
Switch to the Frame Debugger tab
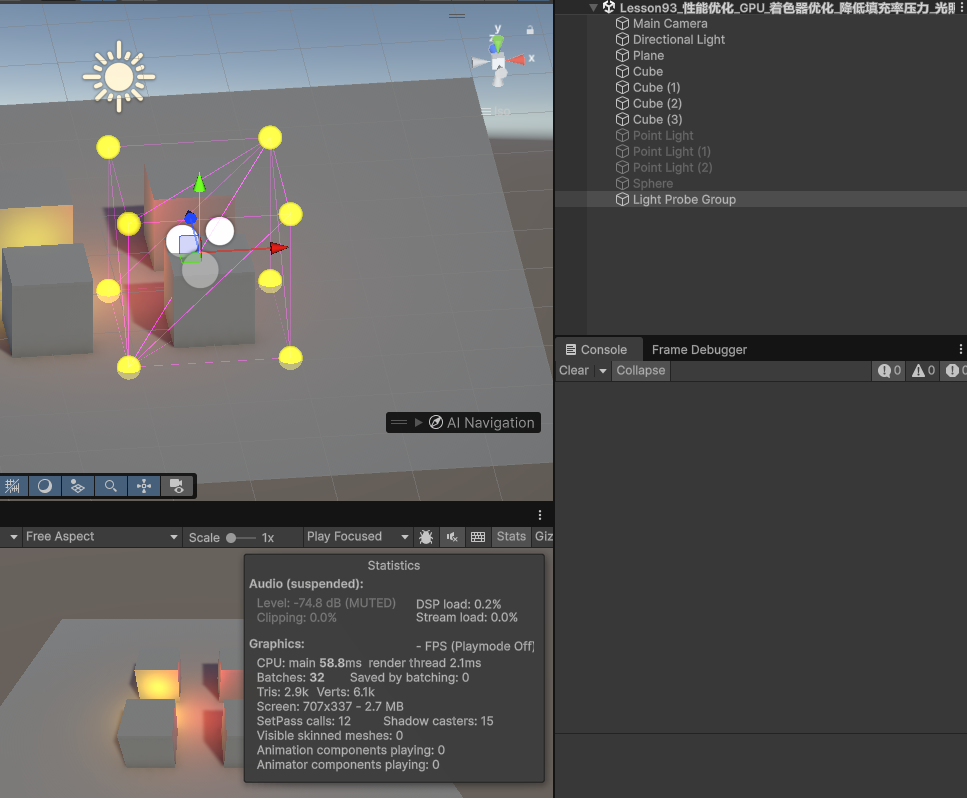pyautogui.click(x=699, y=349)
